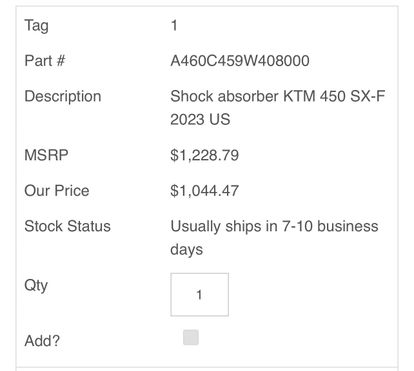The height and width of the screenshot is (371, 414).
Task: Select part number A460C459W408000
Action: (240, 61)
